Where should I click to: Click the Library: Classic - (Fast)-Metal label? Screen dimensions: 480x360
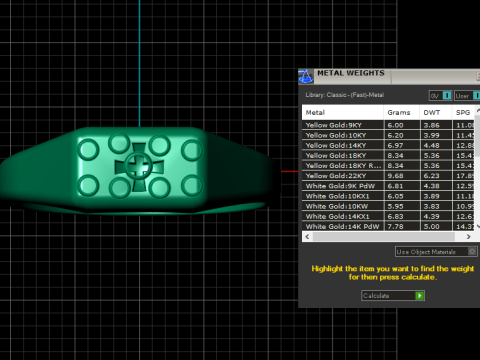(x=345, y=95)
